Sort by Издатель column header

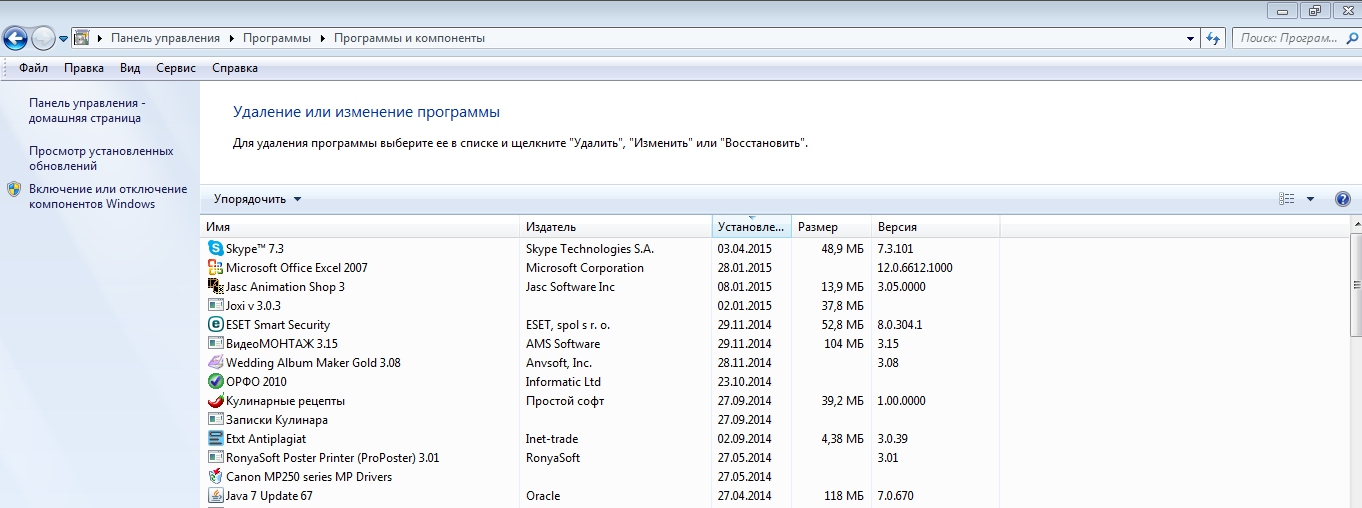click(616, 227)
